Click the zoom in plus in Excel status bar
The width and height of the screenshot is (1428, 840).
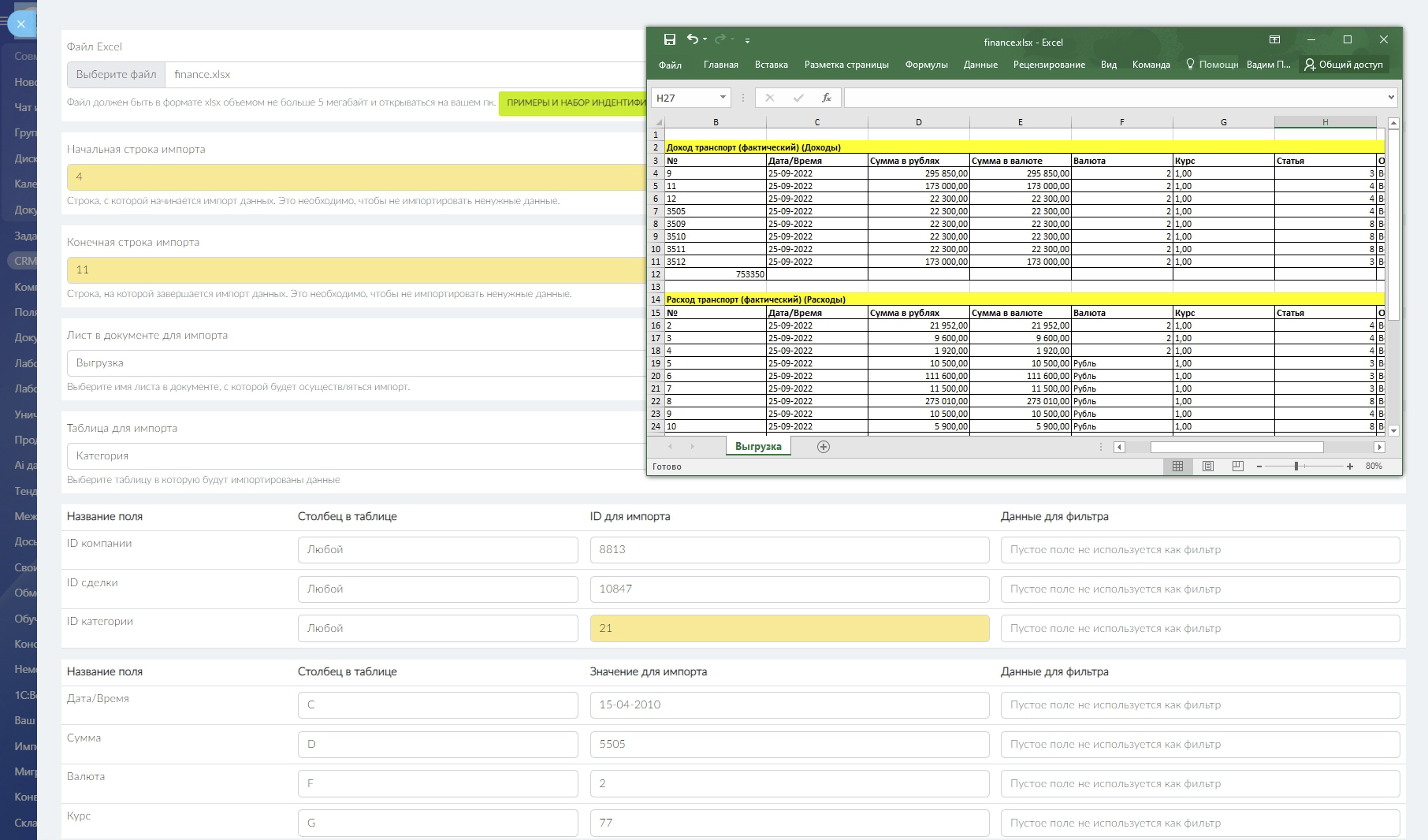click(x=1350, y=466)
